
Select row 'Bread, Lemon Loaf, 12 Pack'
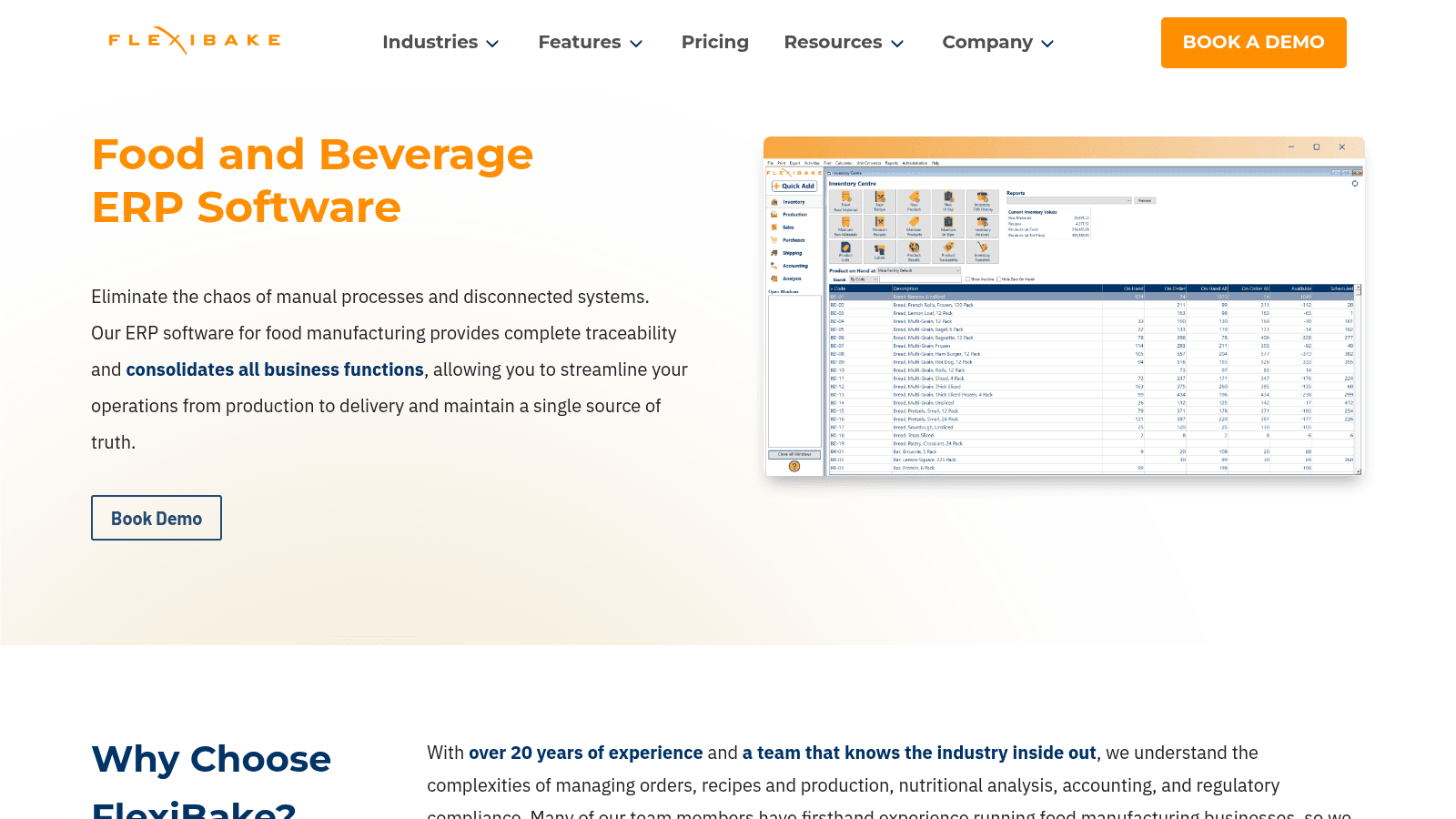1092,313
